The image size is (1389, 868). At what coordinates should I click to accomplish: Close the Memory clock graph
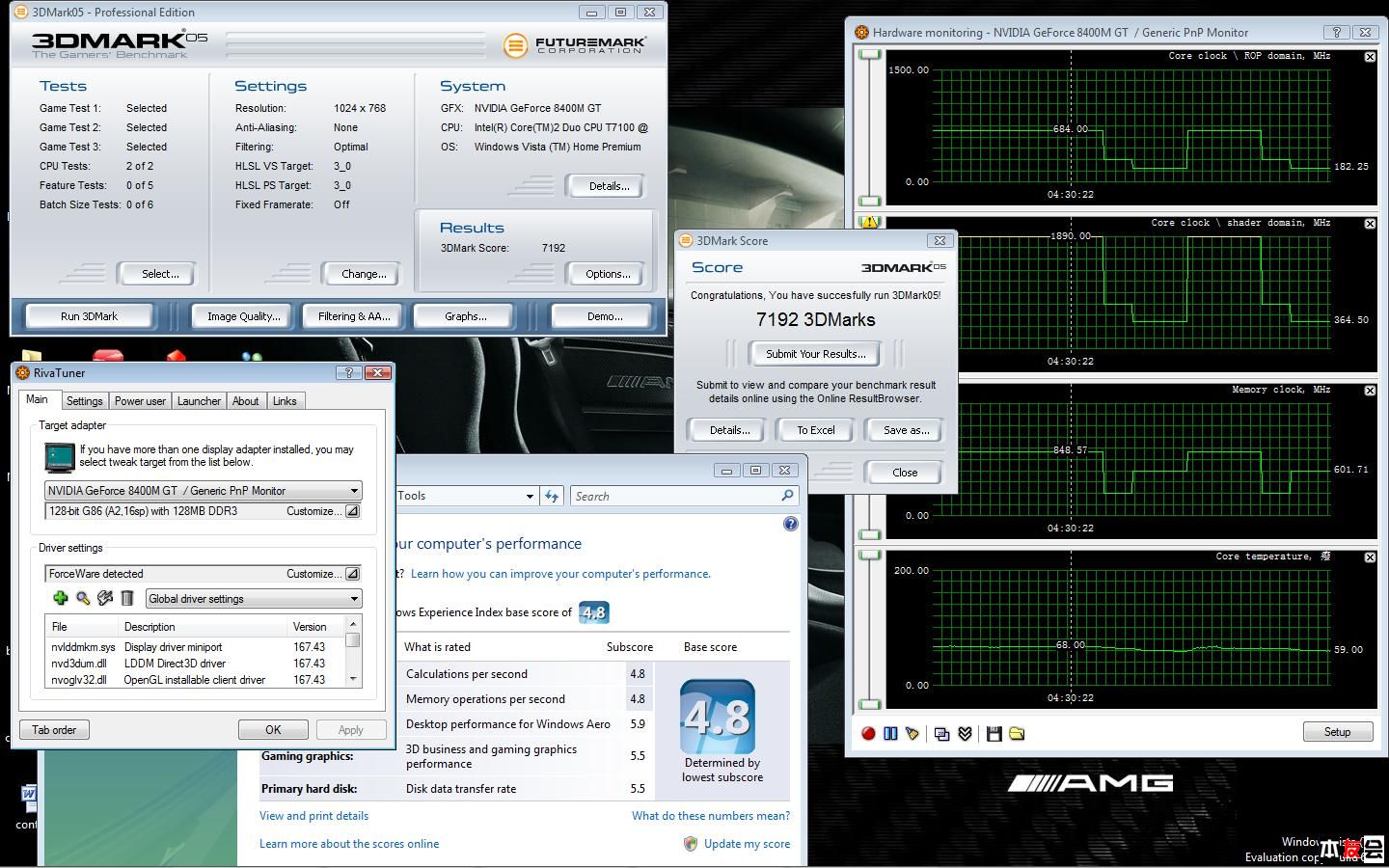[x=1370, y=391]
